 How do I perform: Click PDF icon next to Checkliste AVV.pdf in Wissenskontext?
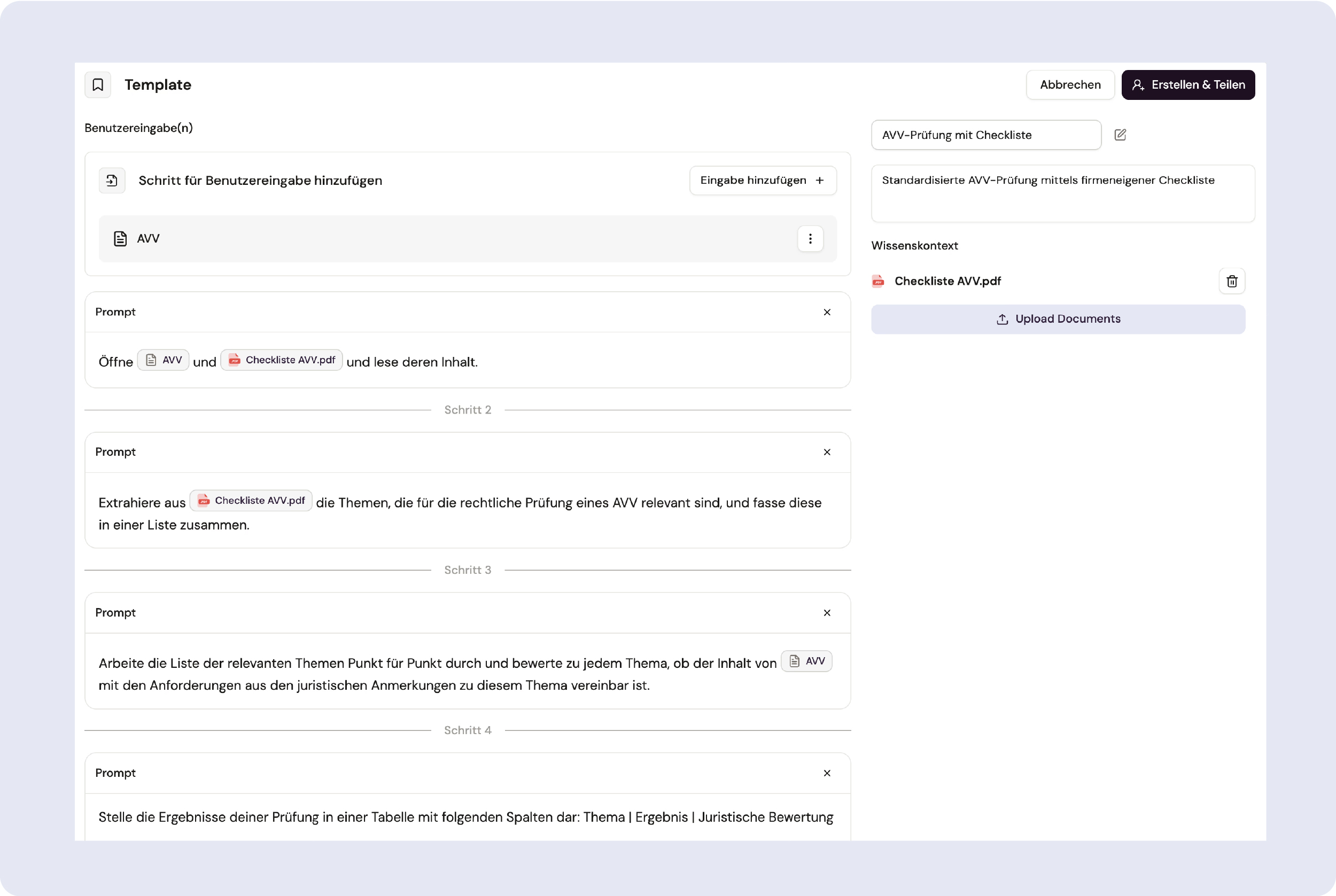(x=877, y=281)
